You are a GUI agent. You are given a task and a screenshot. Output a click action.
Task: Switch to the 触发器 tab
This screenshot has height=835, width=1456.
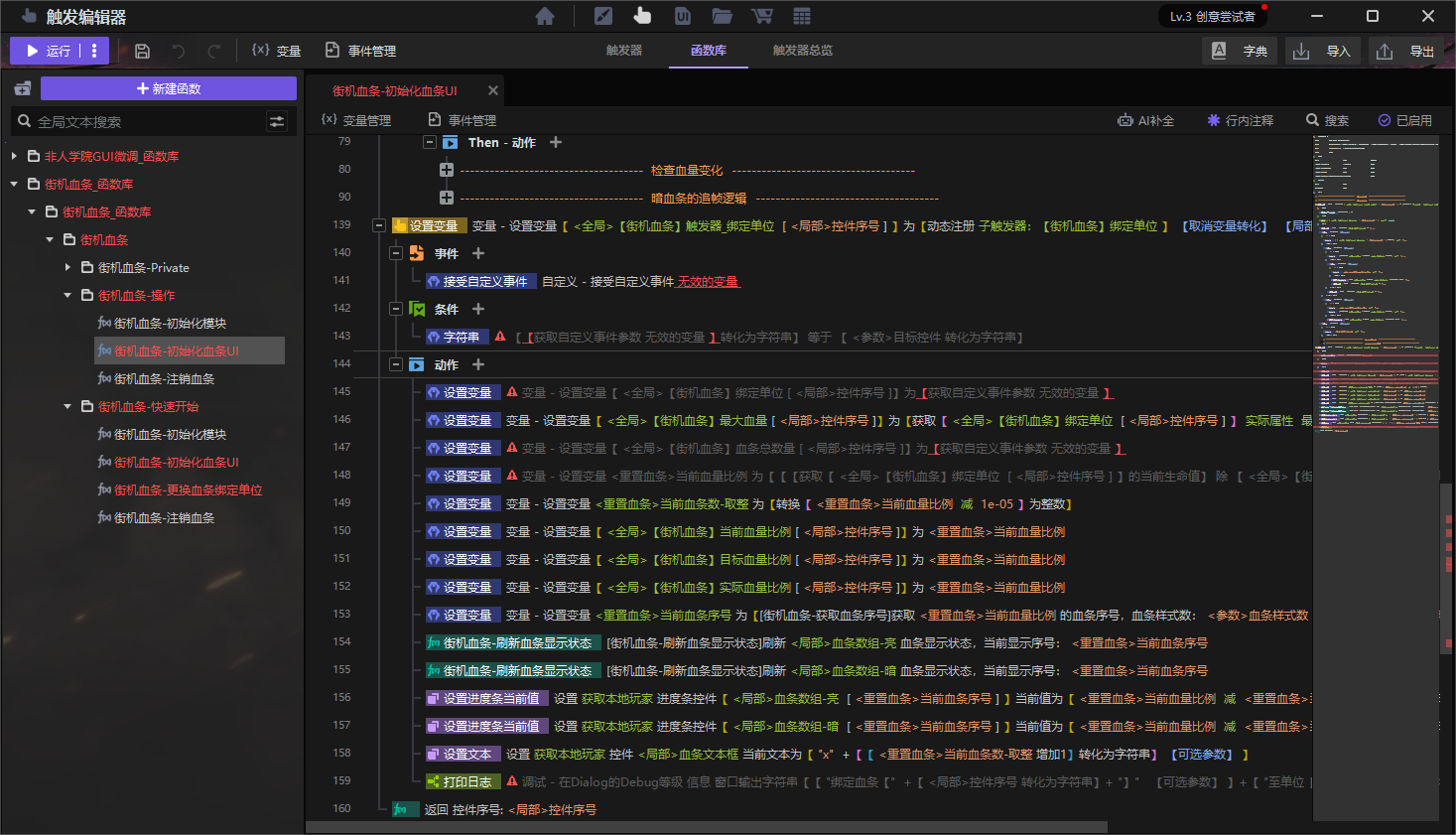click(624, 51)
